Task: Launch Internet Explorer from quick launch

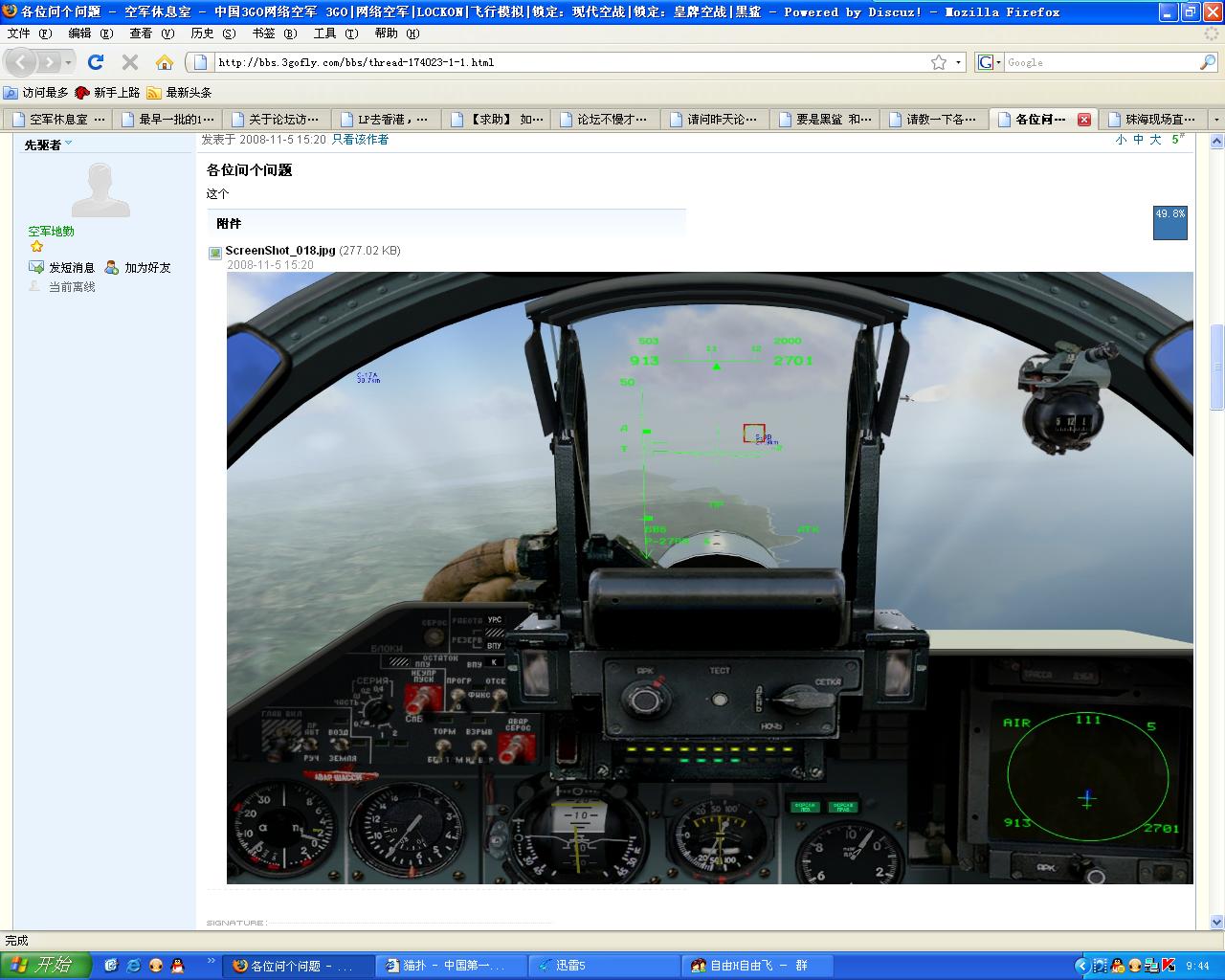Action: tap(133, 966)
